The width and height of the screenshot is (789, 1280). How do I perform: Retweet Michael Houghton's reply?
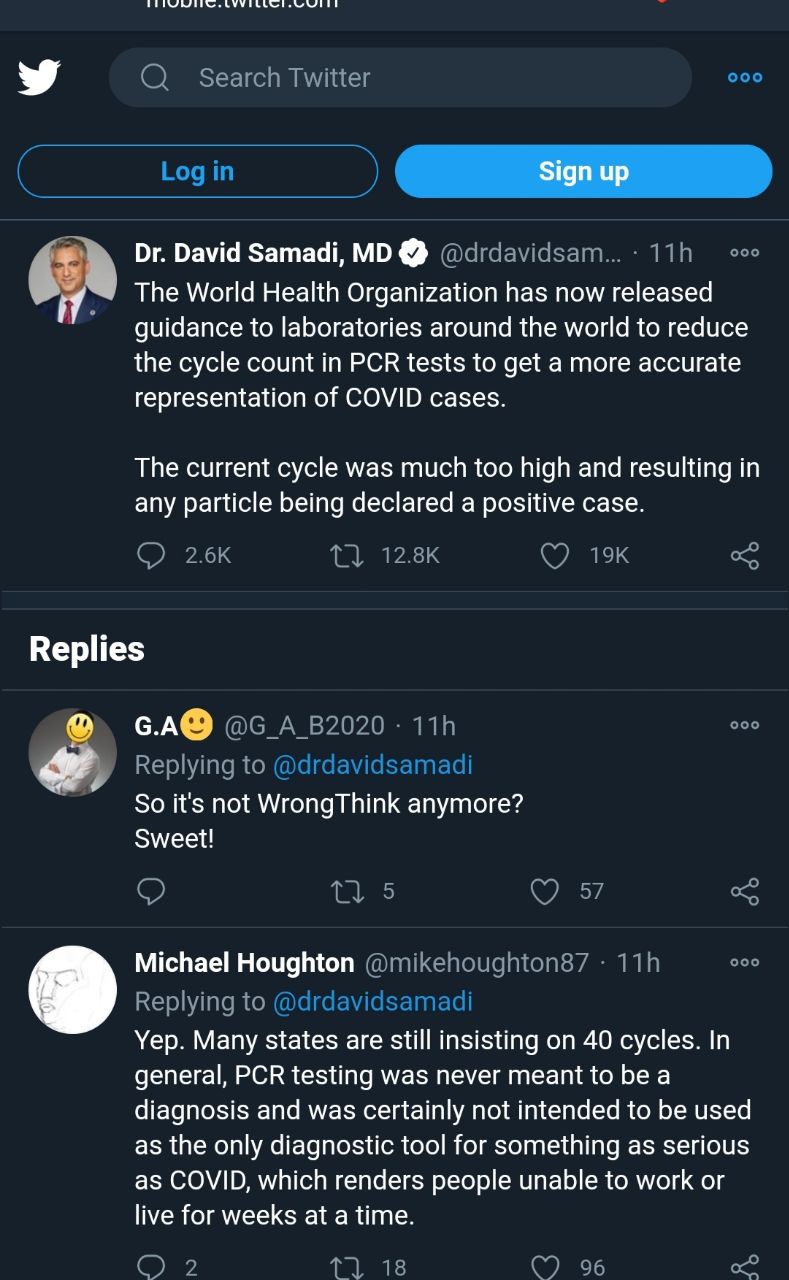(x=346, y=1267)
